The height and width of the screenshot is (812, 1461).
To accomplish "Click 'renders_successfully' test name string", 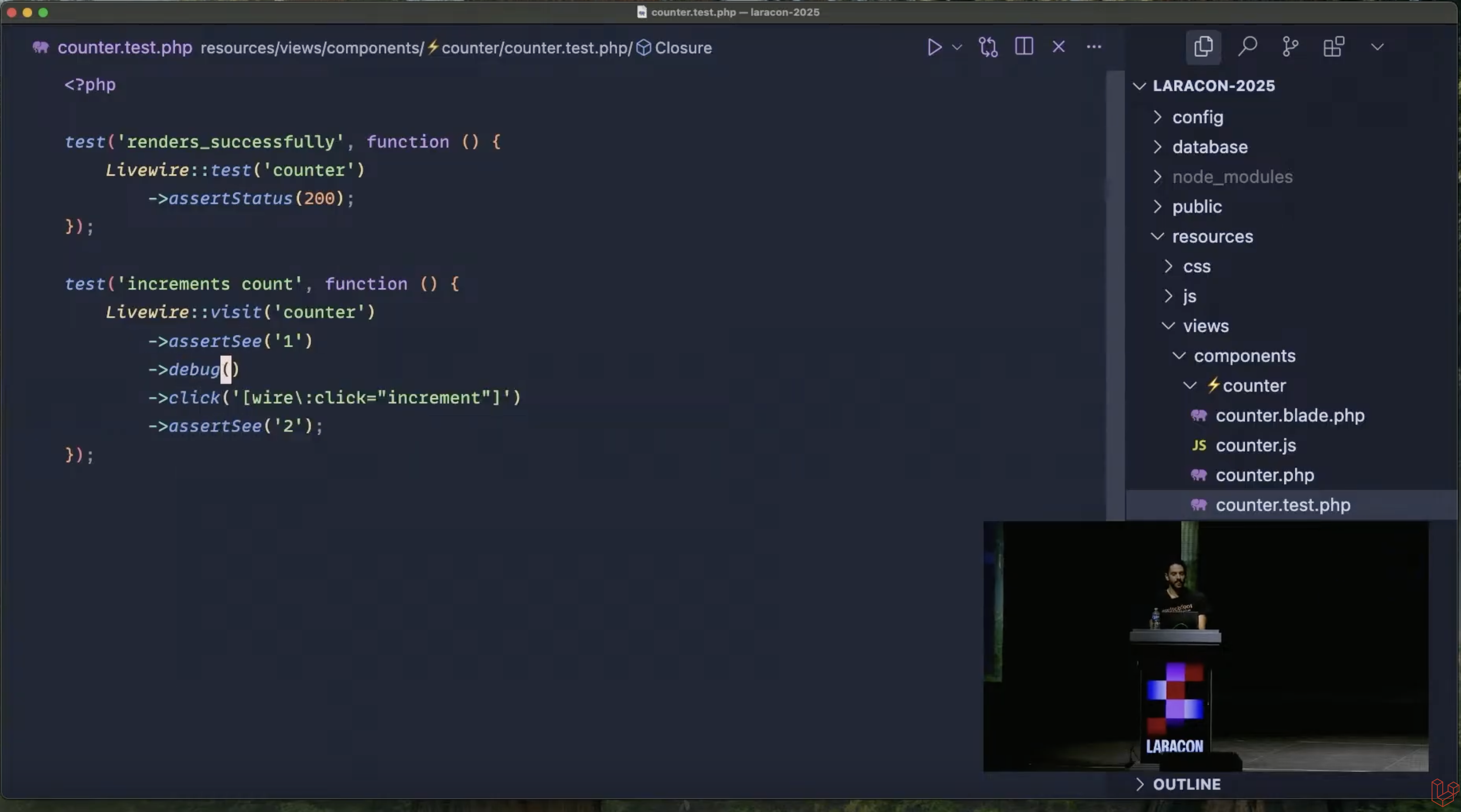I will (230, 142).
